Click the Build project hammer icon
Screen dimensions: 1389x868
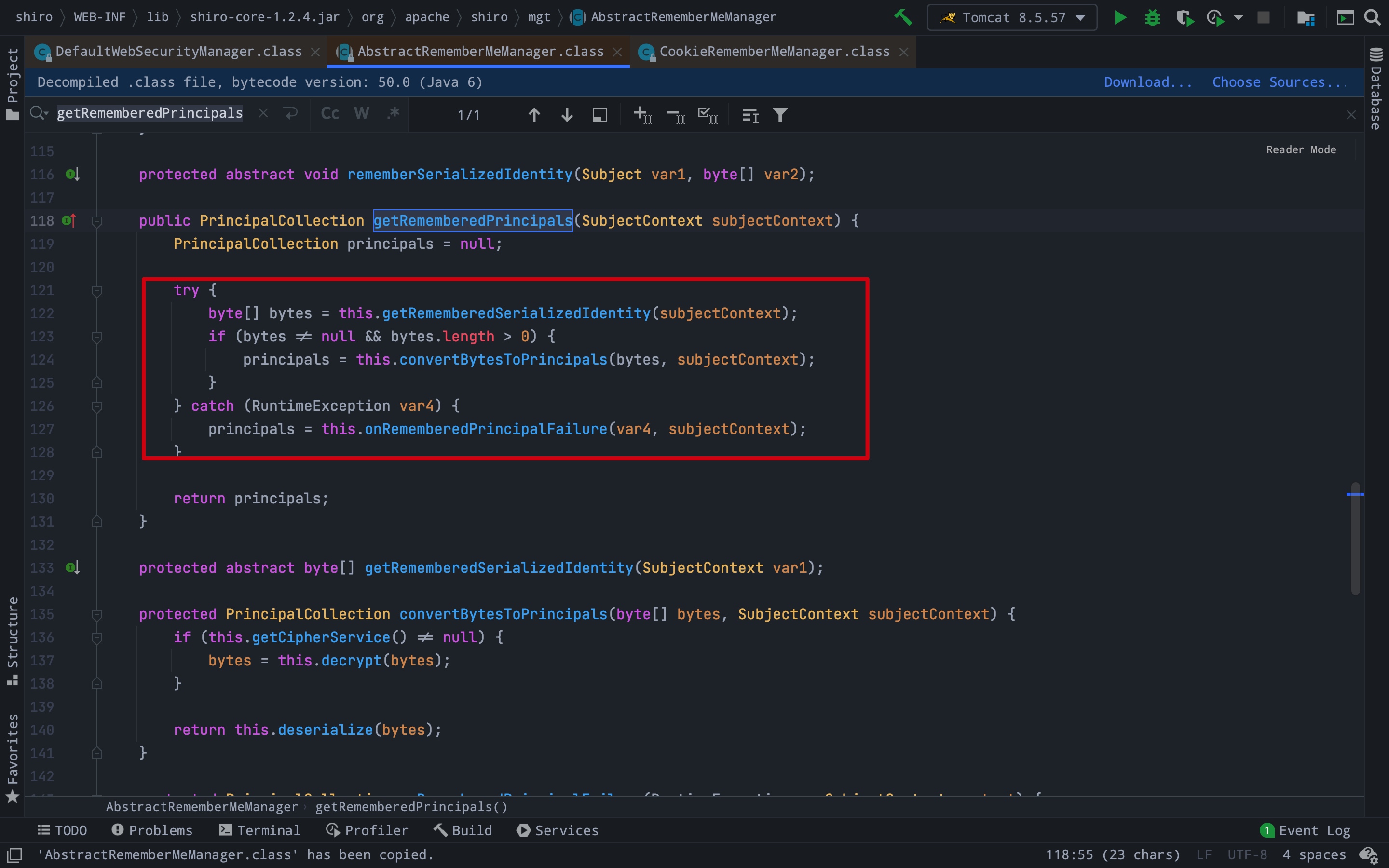pos(903,18)
